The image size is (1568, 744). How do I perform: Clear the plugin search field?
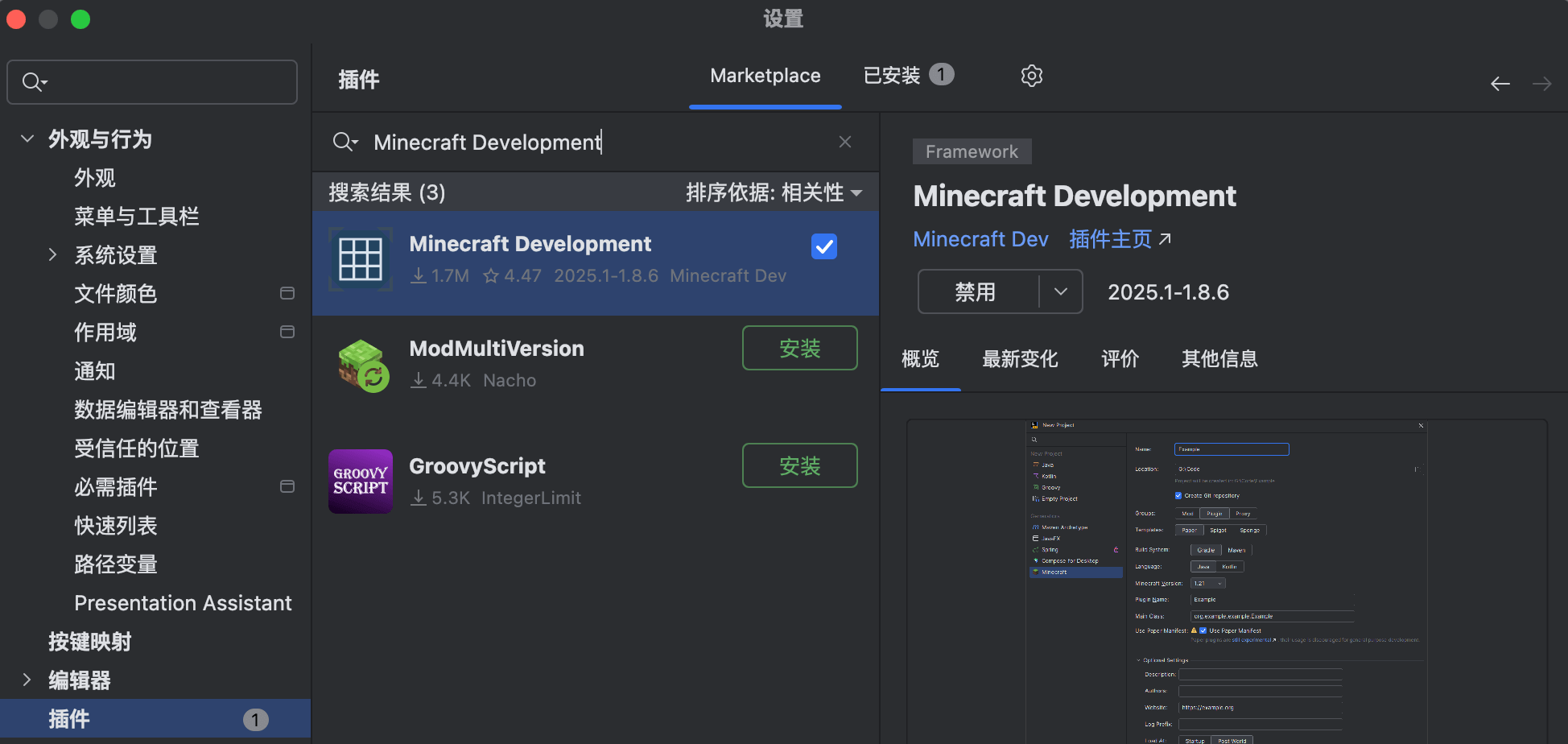point(844,142)
